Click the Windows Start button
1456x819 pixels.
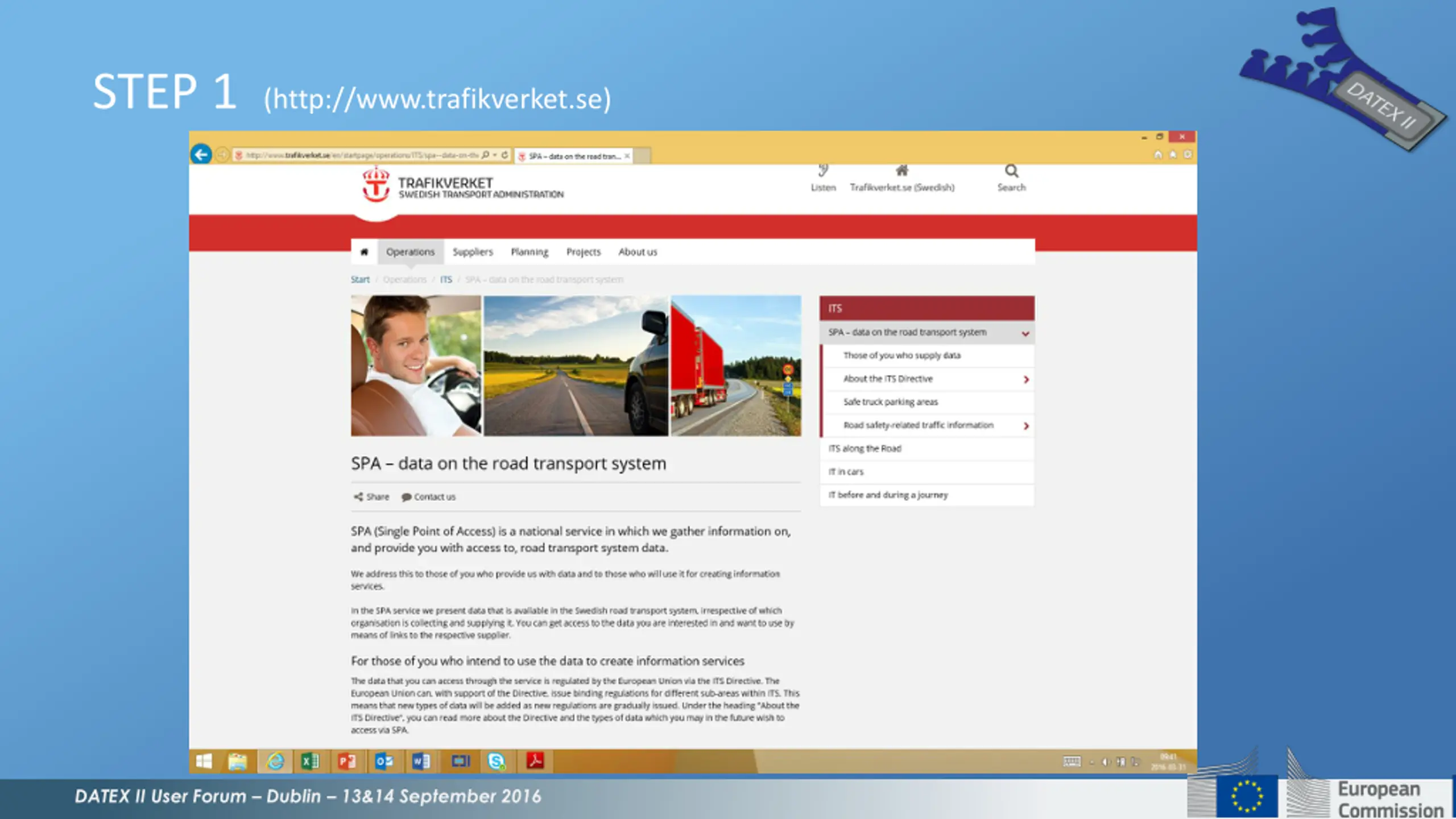[x=204, y=761]
